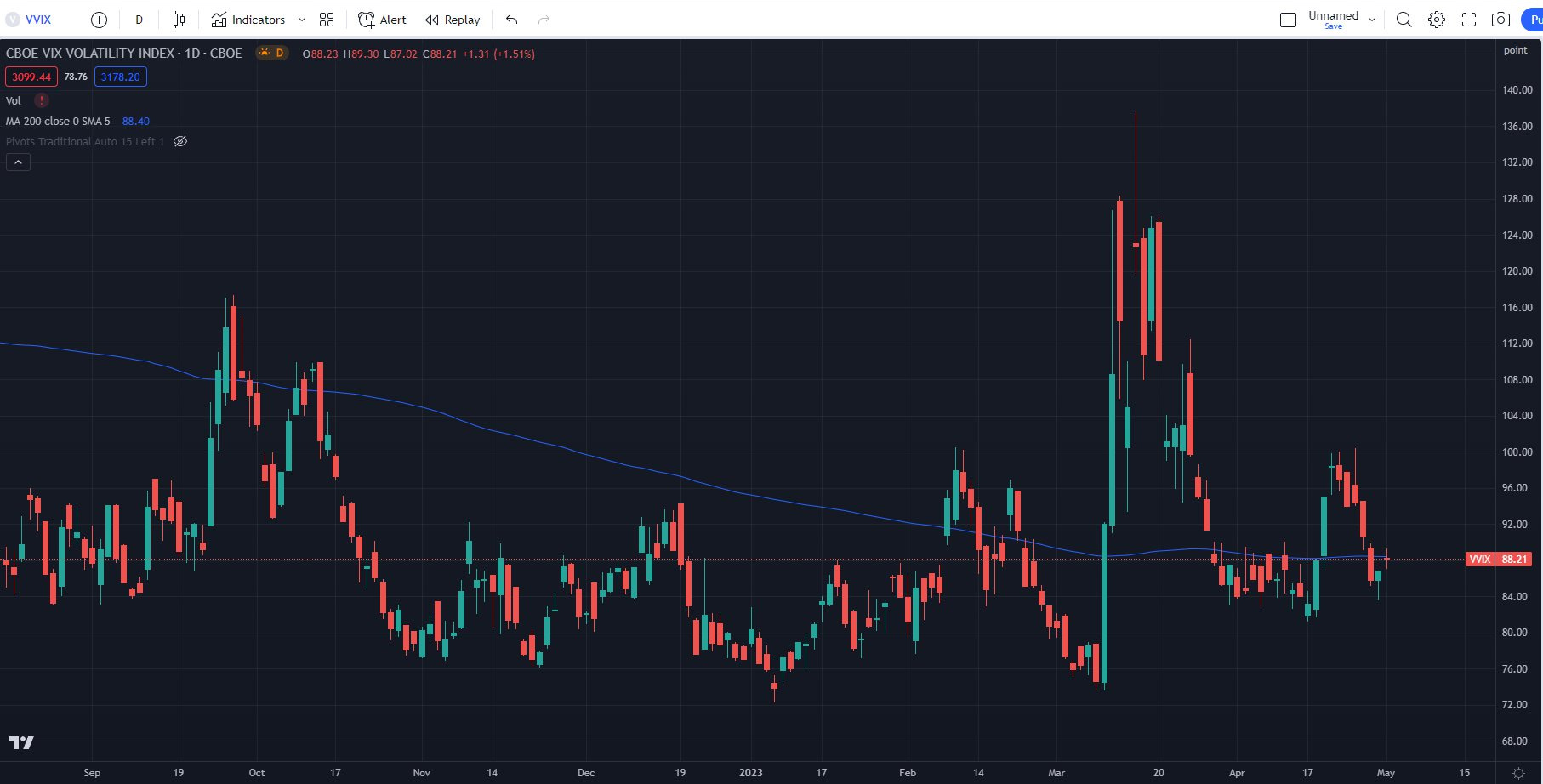Click the delayed data D badge

point(272,53)
